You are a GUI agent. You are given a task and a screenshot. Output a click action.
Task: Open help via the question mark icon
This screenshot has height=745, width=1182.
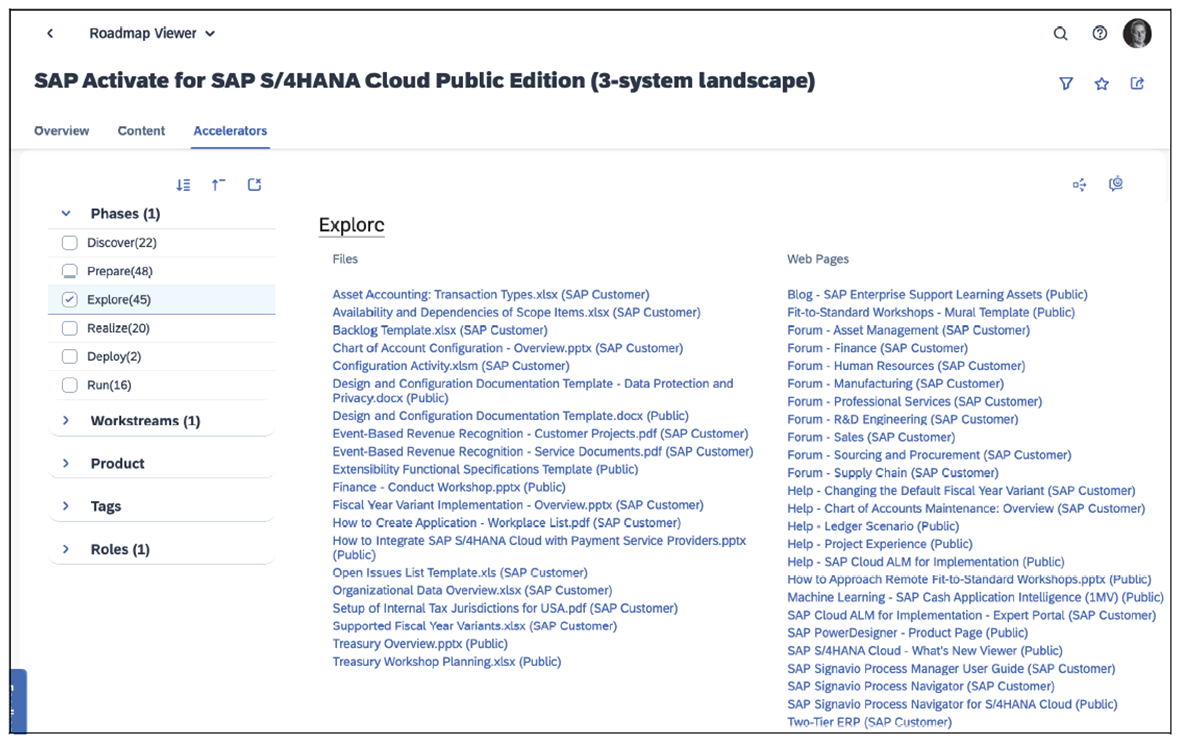tap(1100, 33)
